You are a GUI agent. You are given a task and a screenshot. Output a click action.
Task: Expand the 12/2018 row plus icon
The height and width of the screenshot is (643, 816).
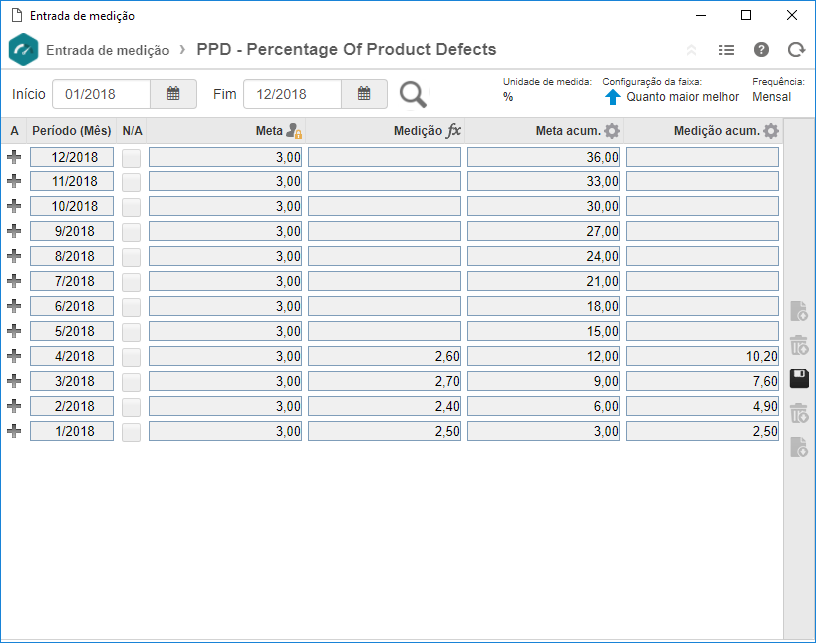coord(14,157)
